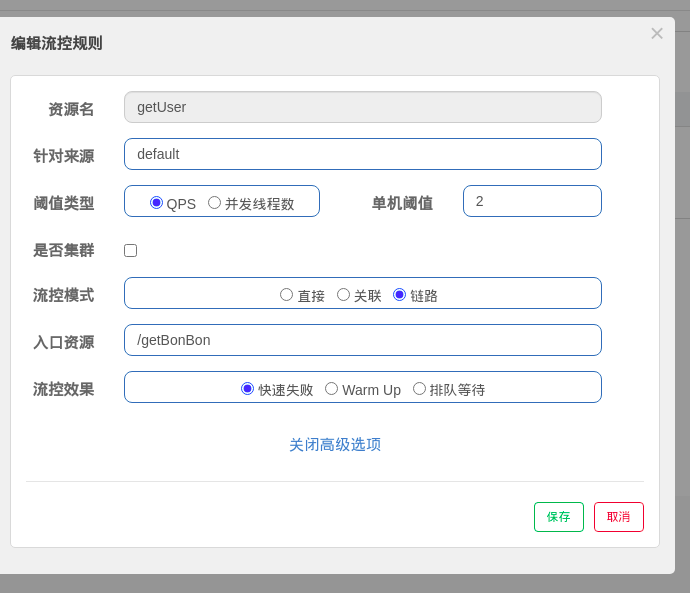Toggle the 是否集群 checkbox
690x593 pixels.
(x=130, y=250)
